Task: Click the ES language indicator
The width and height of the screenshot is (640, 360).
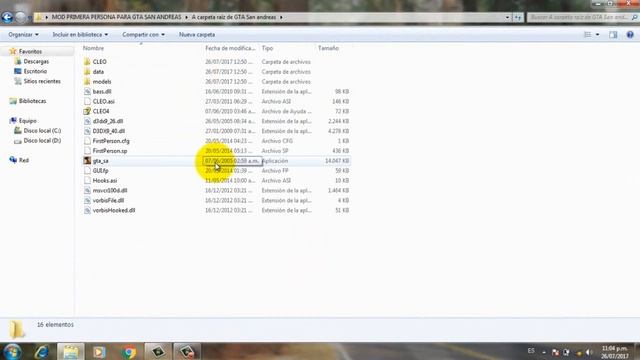Action: tap(531, 351)
